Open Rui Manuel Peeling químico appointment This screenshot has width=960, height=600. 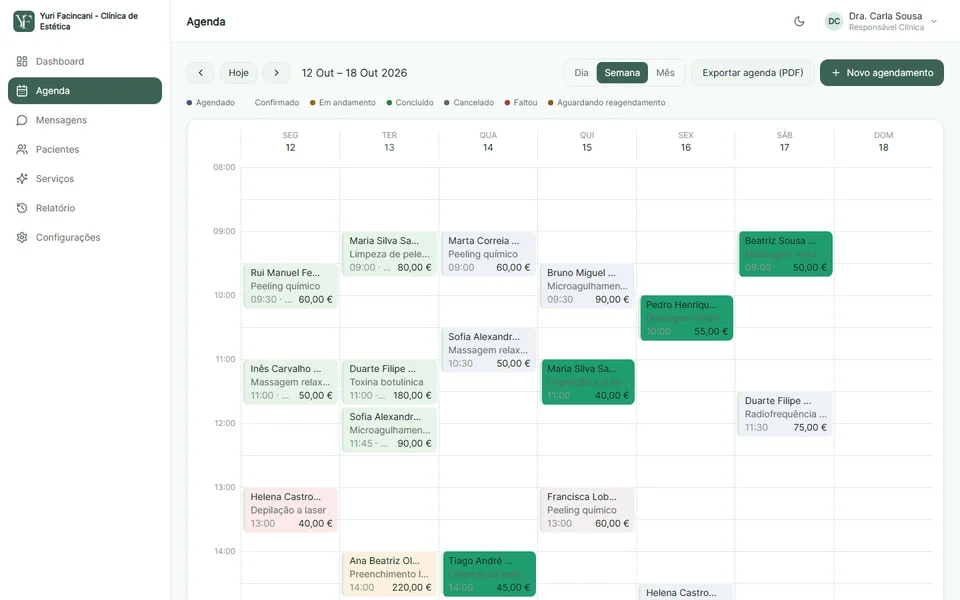(x=291, y=286)
